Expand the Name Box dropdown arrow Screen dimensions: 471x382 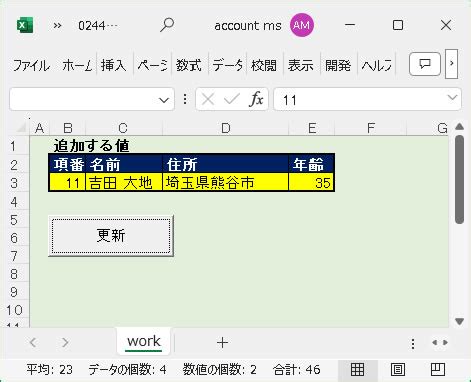click(x=164, y=100)
